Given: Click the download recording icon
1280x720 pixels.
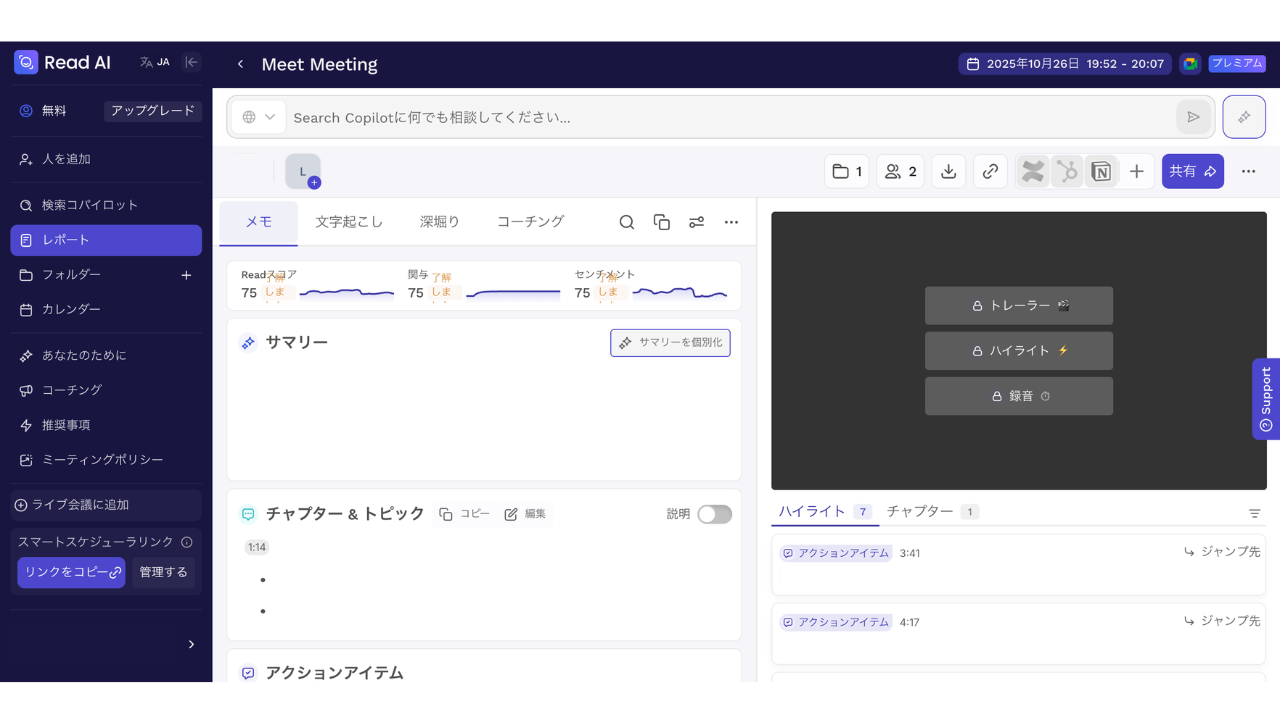Looking at the screenshot, I should click(x=948, y=171).
